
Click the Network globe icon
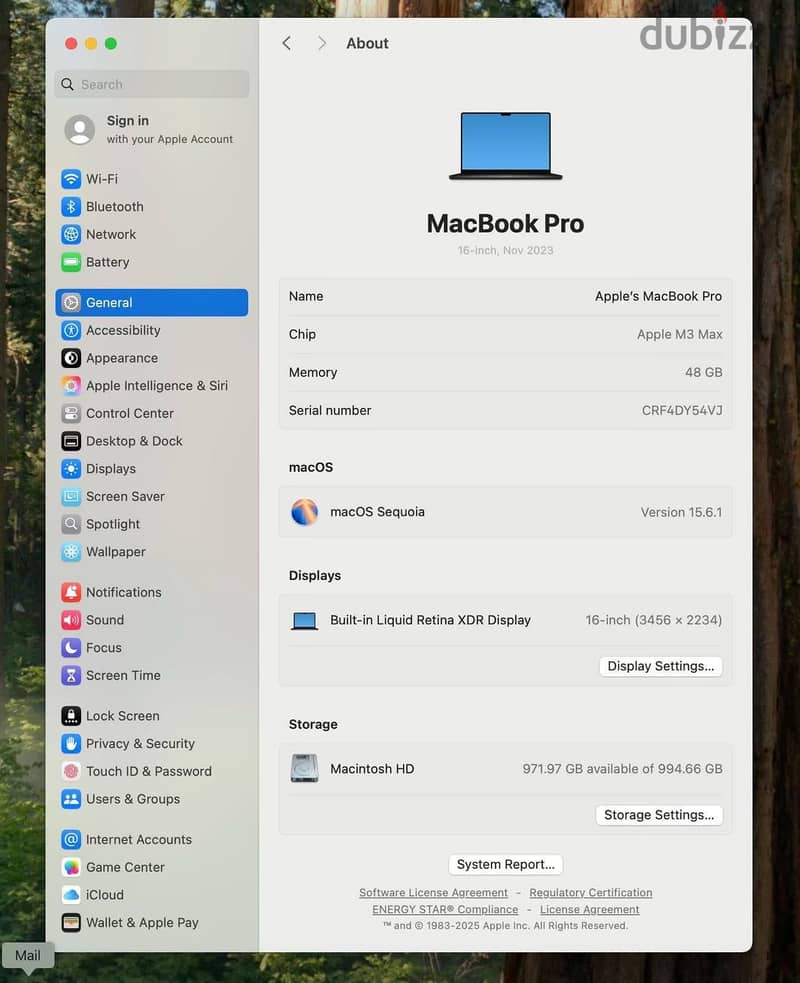tap(71, 234)
